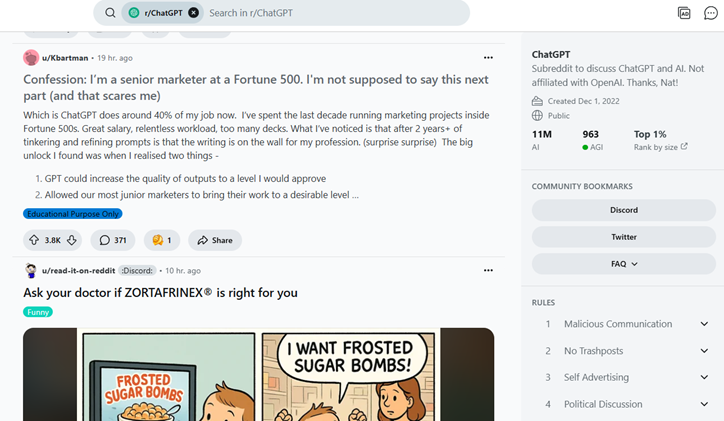The width and height of the screenshot is (724, 421).
Task: Focus the Search in r/ChatGPT field
Action: click(336, 13)
